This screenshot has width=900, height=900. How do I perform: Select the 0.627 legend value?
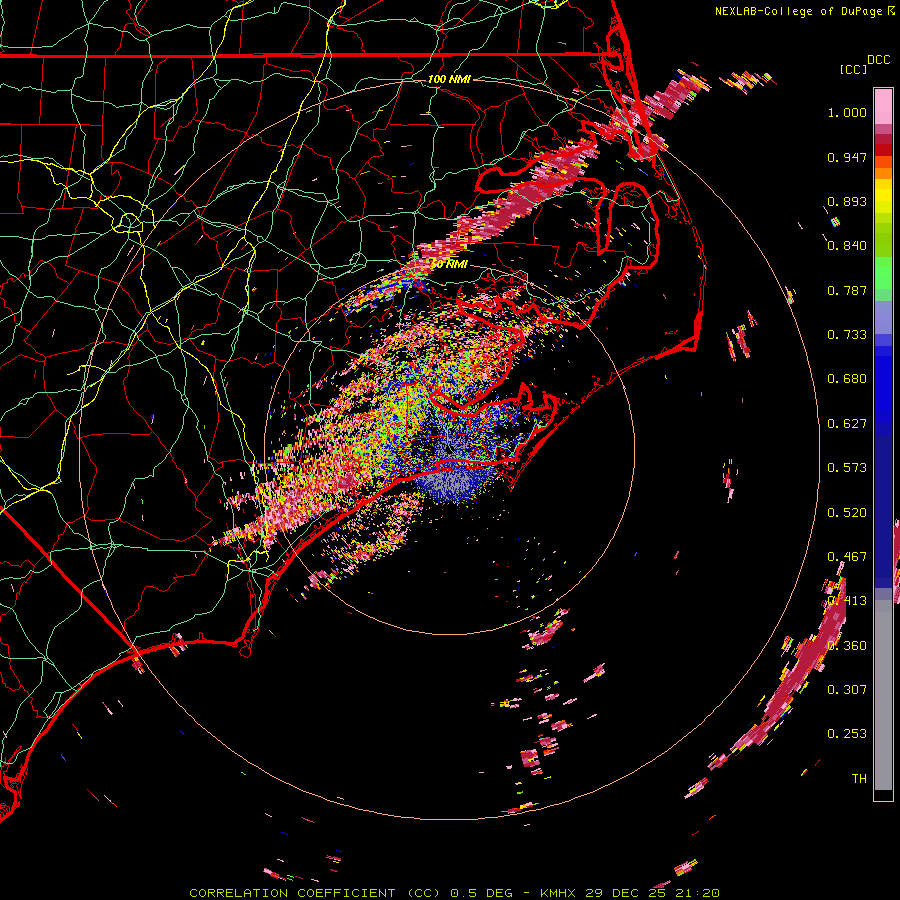tap(847, 424)
